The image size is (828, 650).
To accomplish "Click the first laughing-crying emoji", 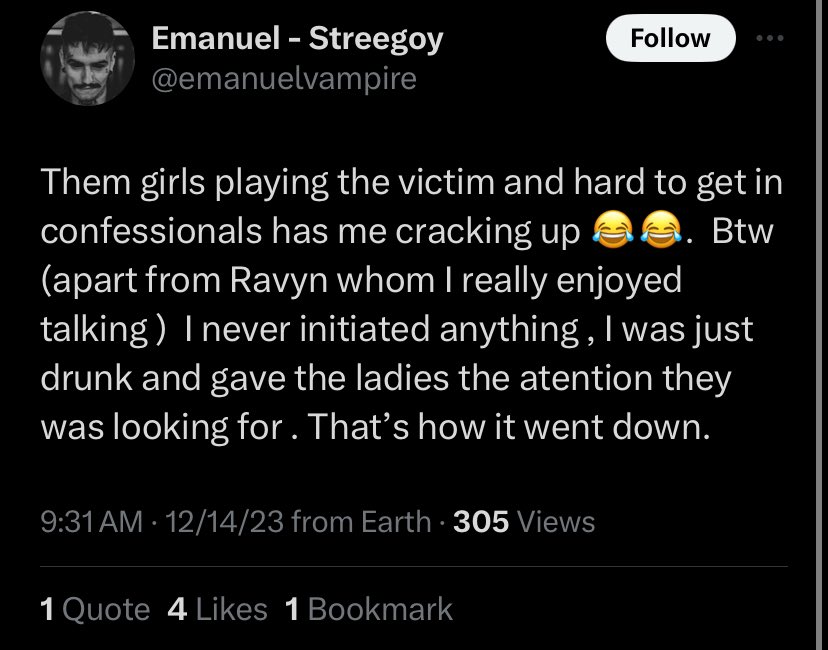I will pos(613,229).
